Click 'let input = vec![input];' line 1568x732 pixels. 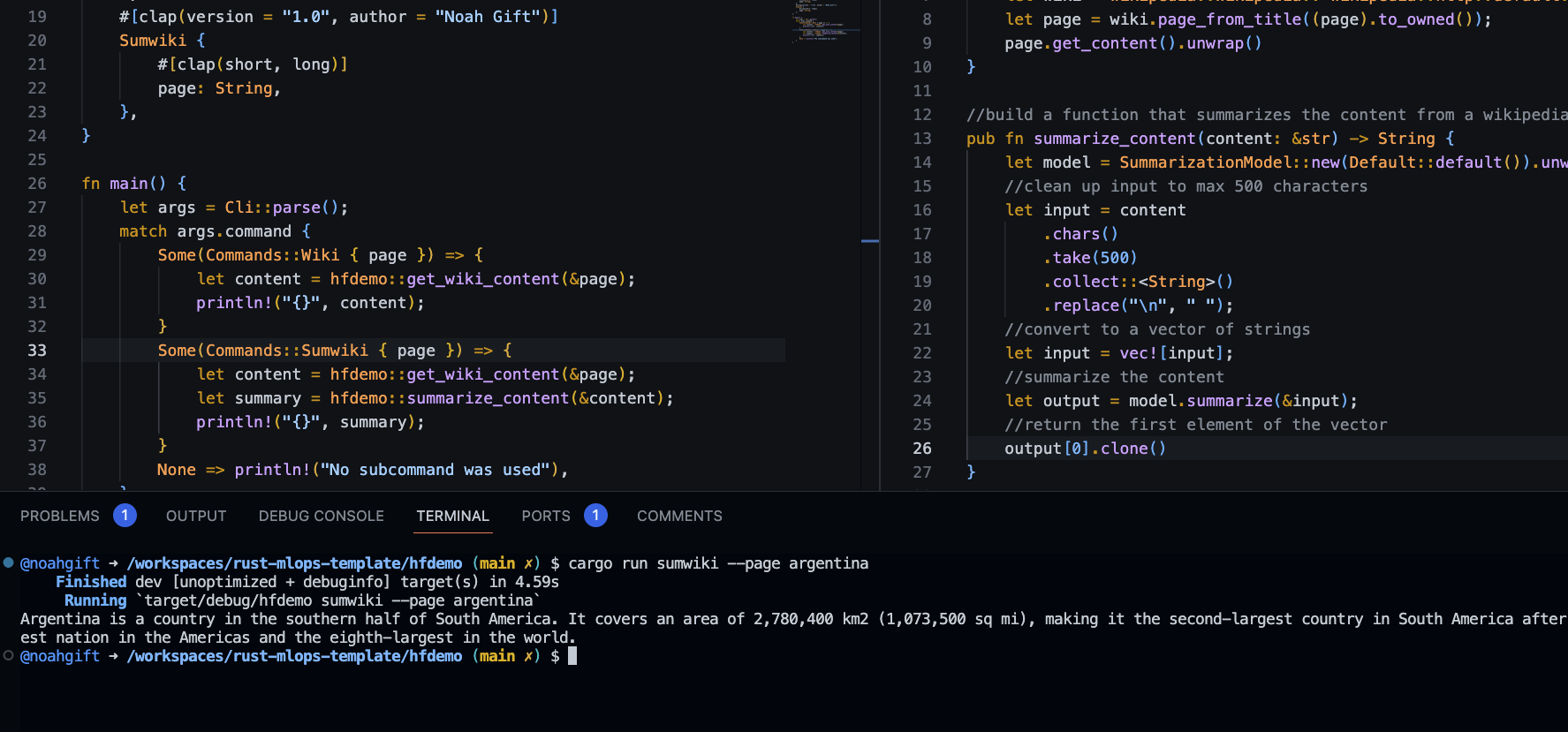(1119, 352)
